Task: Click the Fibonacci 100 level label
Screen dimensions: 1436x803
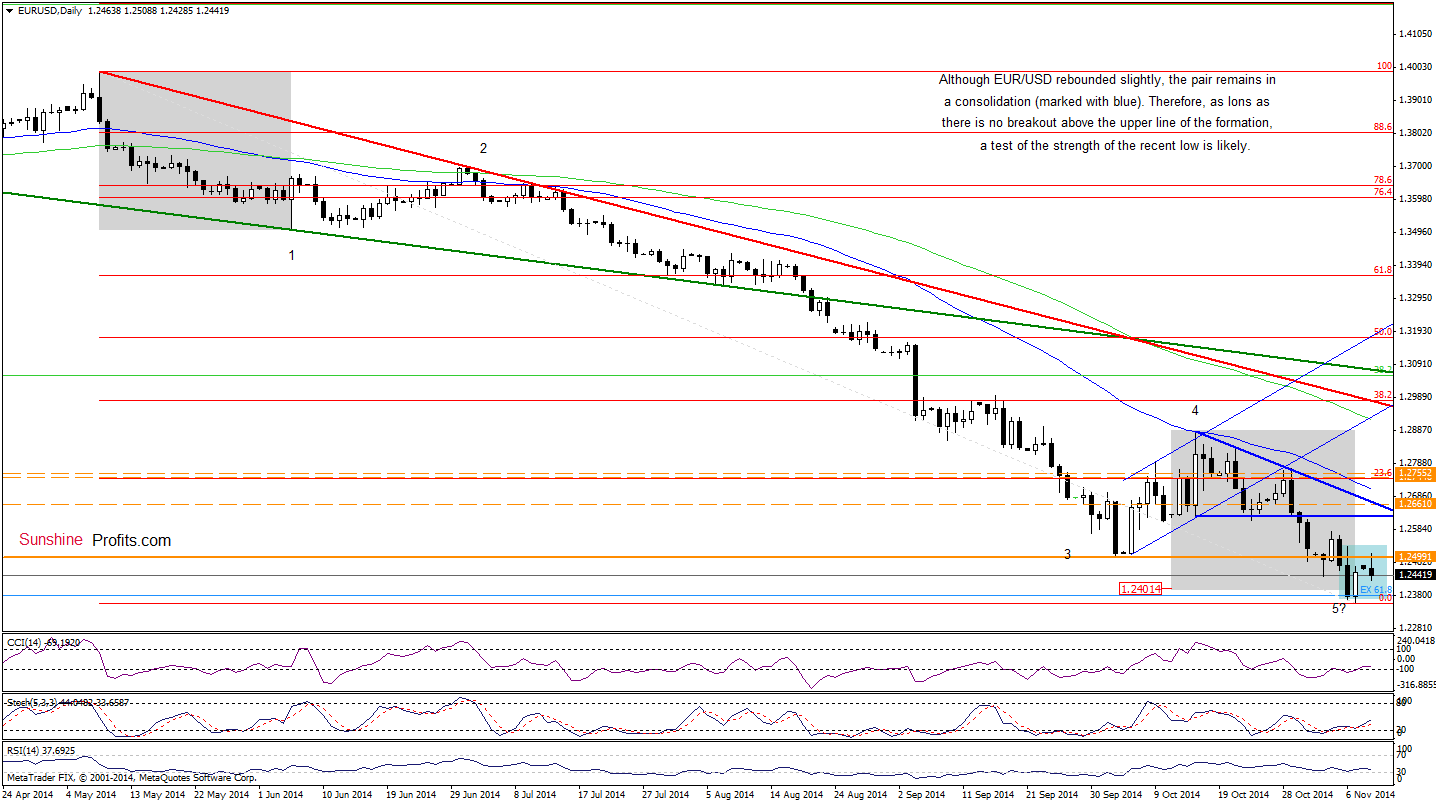Action: pos(1384,66)
